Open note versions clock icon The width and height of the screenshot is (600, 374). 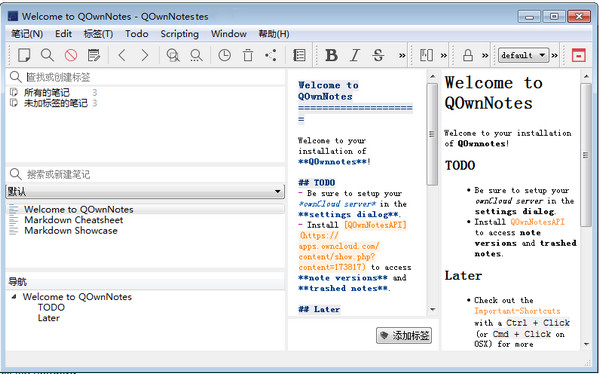[x=224, y=55]
